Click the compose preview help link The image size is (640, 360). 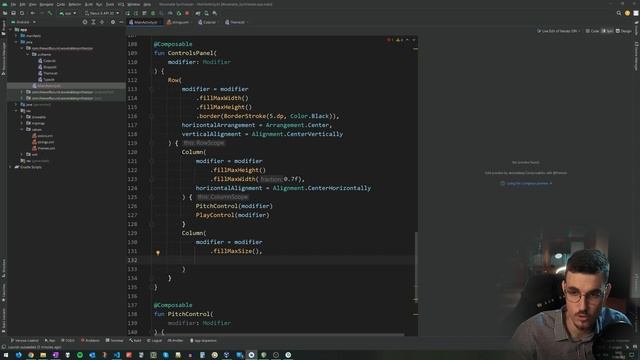coord(527,183)
